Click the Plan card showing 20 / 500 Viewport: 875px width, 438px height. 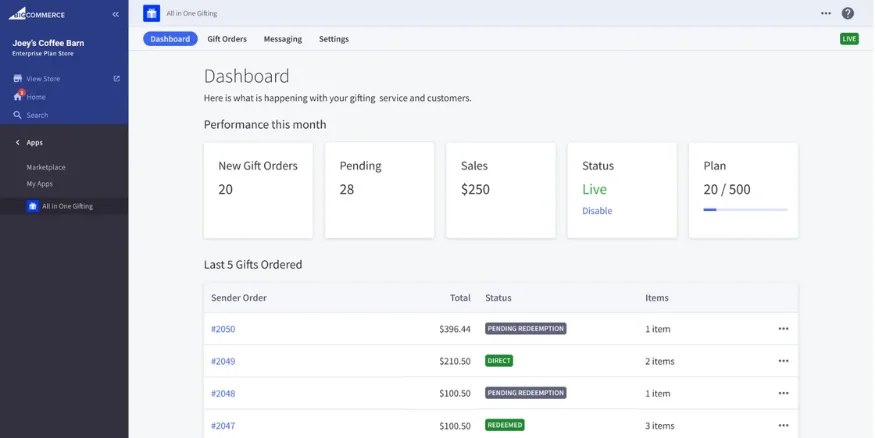(743, 190)
